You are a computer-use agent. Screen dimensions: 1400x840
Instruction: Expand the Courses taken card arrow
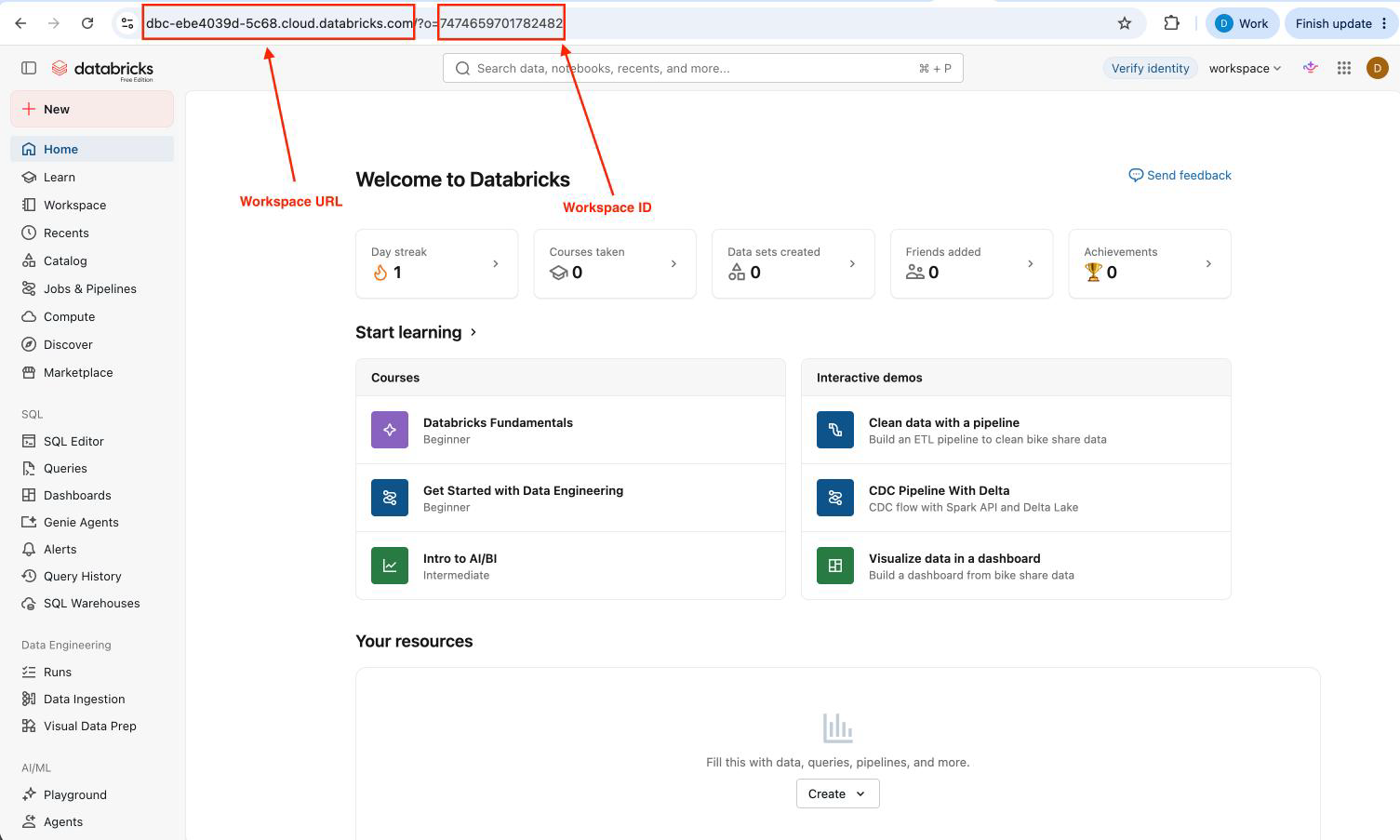pyautogui.click(x=674, y=264)
